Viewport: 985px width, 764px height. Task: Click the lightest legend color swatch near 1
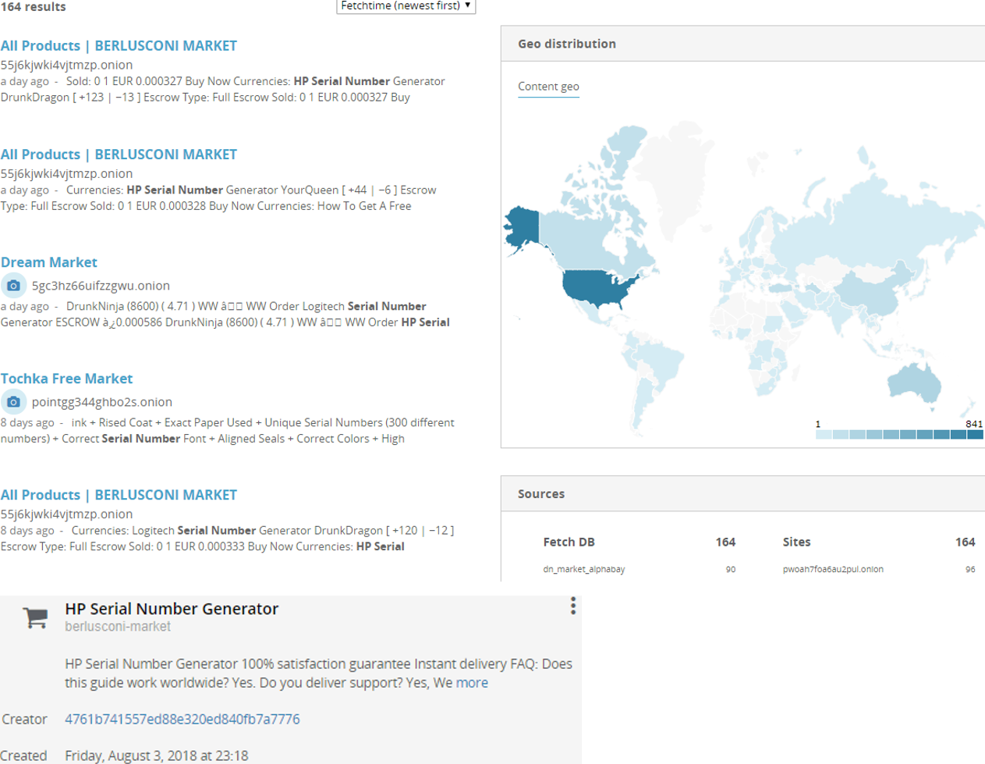click(x=824, y=434)
